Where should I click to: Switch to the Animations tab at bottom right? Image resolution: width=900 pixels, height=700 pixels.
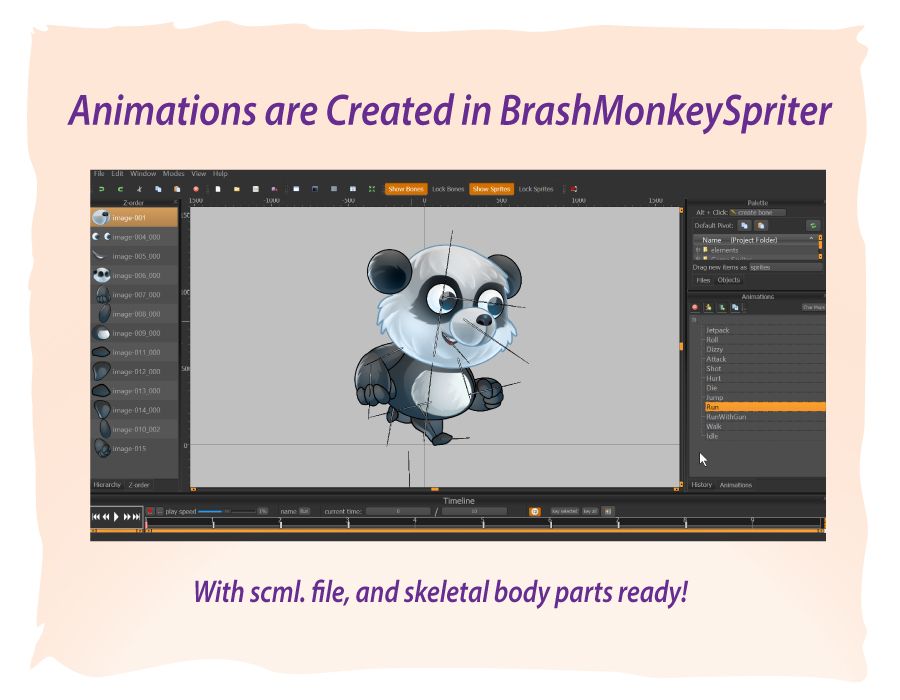[736, 485]
